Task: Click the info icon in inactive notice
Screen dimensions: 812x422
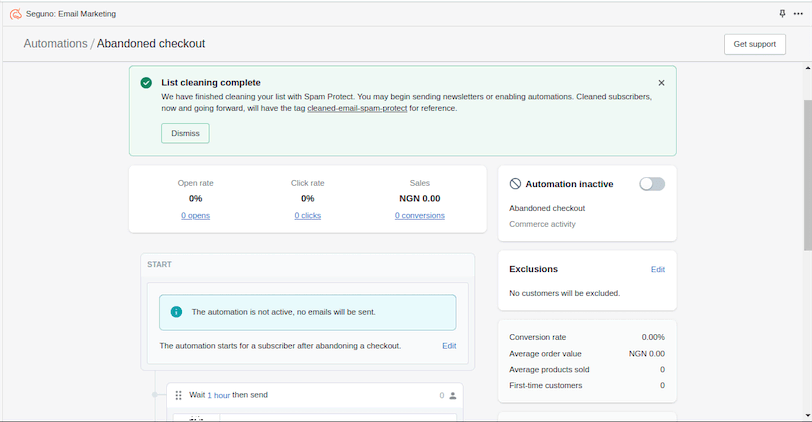Action: tap(177, 312)
